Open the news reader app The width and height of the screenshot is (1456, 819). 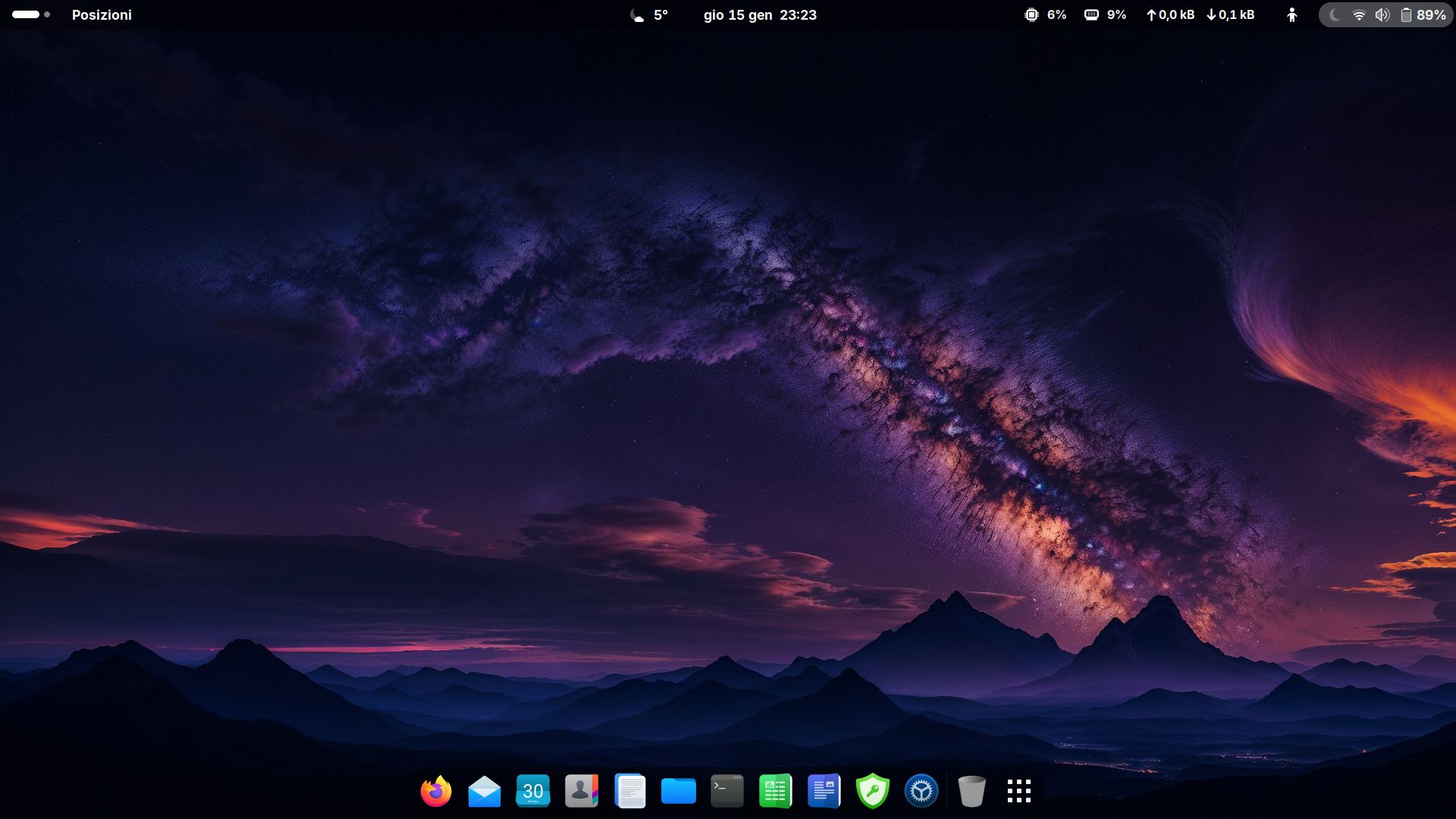pos(824,791)
